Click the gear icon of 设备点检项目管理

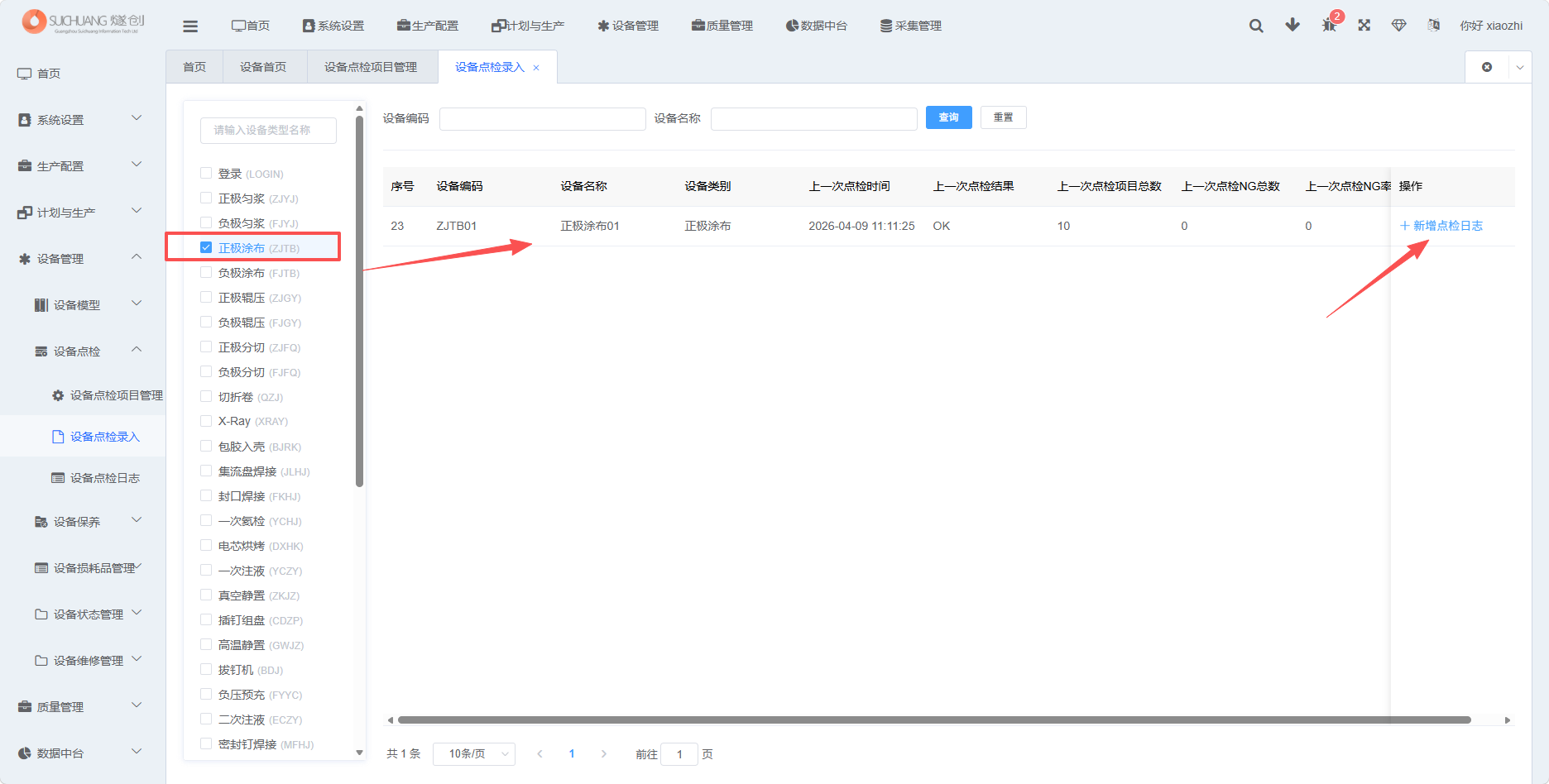(x=58, y=395)
